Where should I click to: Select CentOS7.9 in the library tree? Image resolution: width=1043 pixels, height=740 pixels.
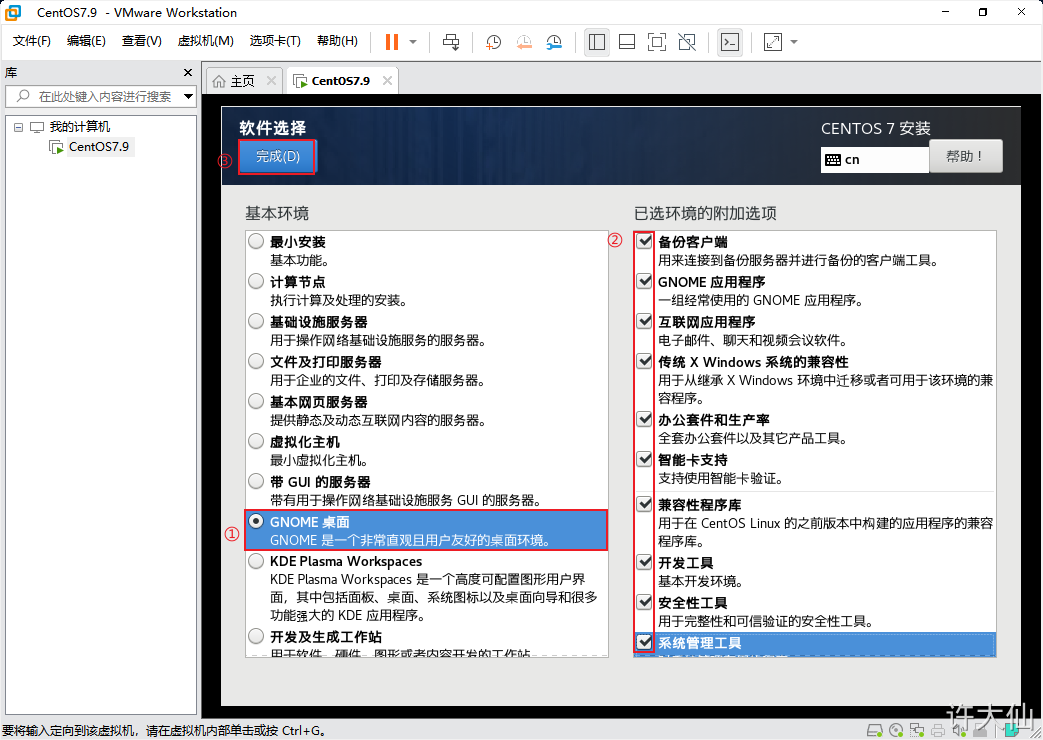99,146
